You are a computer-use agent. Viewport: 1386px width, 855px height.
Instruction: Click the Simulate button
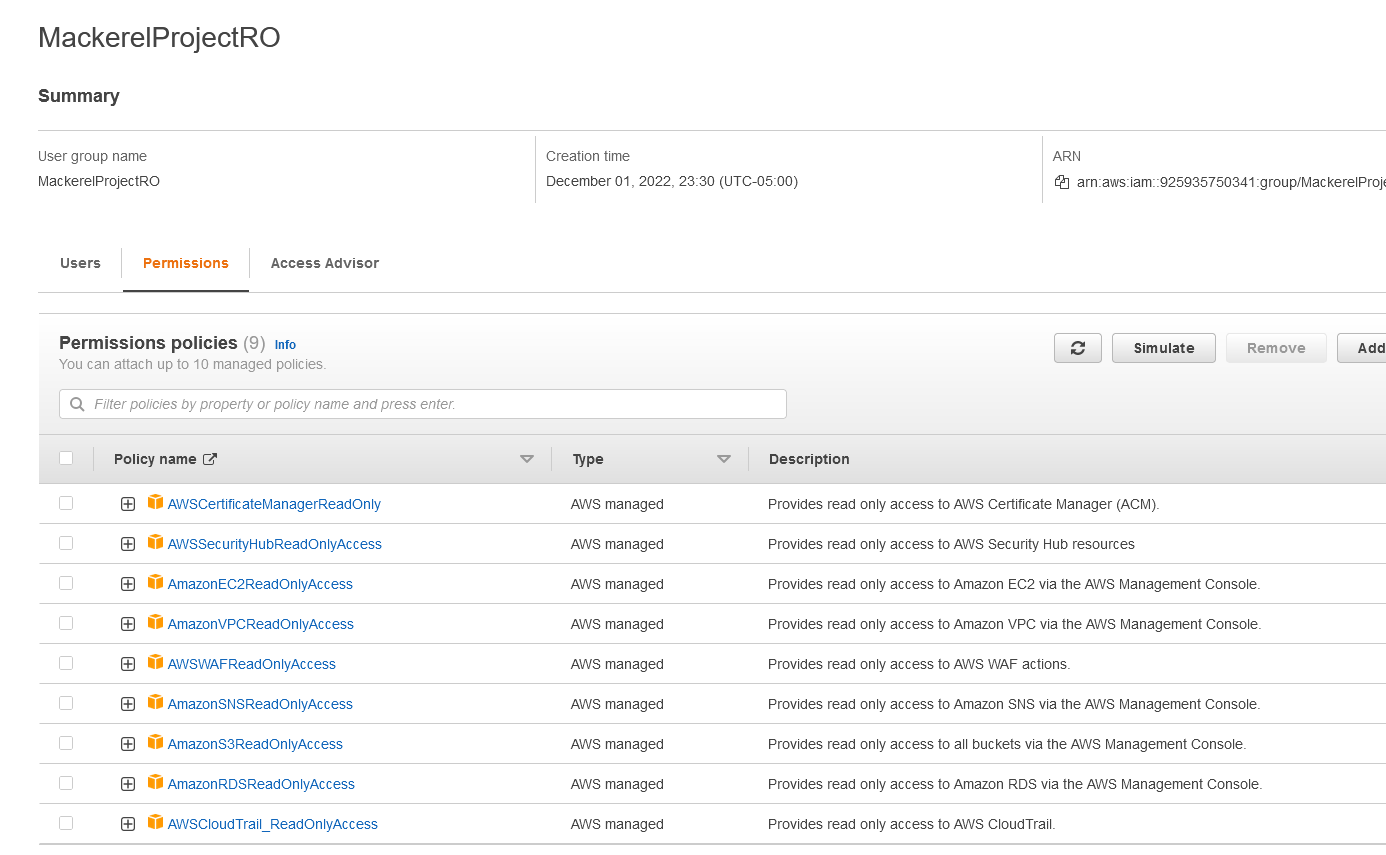pos(1163,348)
